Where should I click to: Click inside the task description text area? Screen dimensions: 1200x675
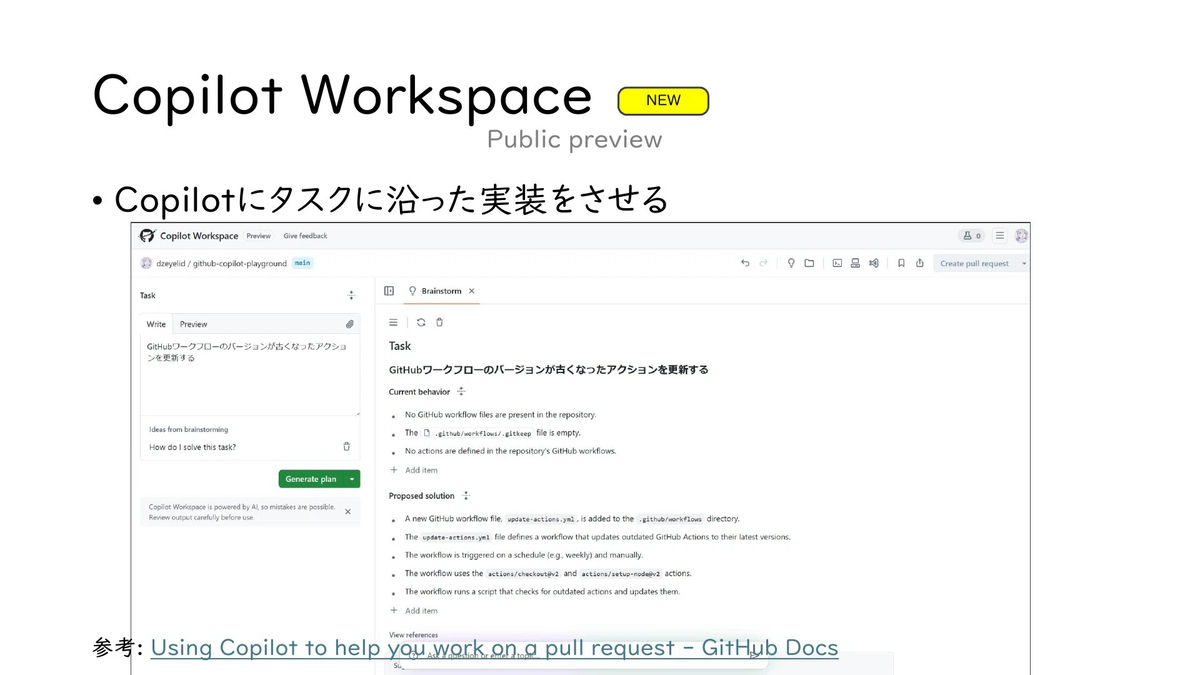[250, 375]
